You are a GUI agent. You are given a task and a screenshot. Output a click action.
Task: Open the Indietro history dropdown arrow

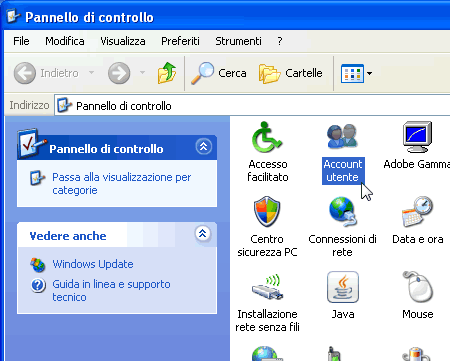click(91, 72)
